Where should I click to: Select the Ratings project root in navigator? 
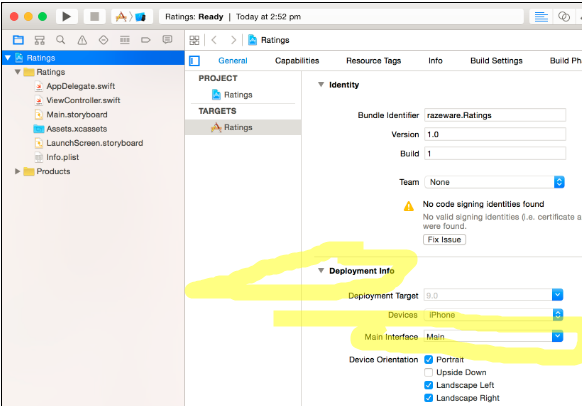(93, 58)
